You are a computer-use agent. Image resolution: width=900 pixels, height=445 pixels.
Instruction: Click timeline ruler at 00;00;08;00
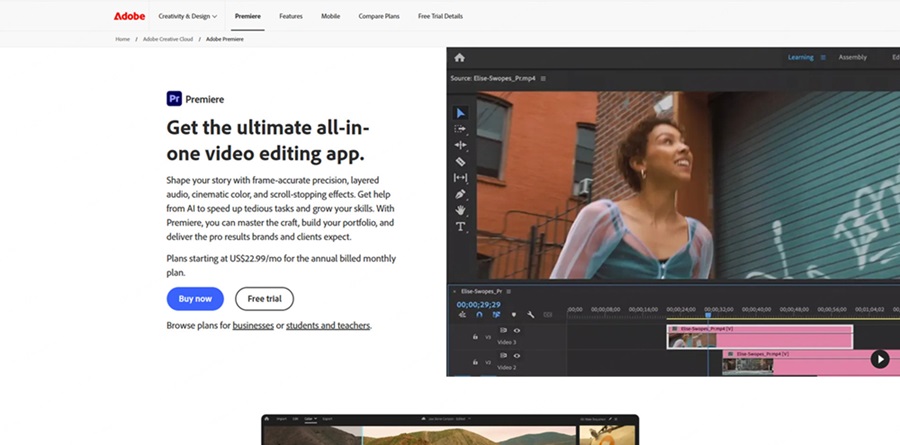click(x=606, y=309)
